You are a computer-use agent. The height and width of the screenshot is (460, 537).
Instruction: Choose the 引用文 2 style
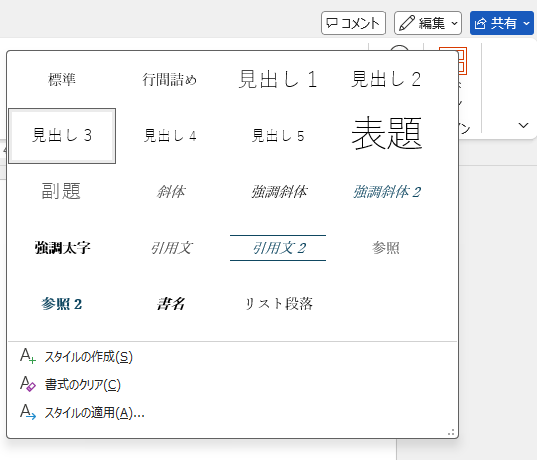[x=278, y=248]
